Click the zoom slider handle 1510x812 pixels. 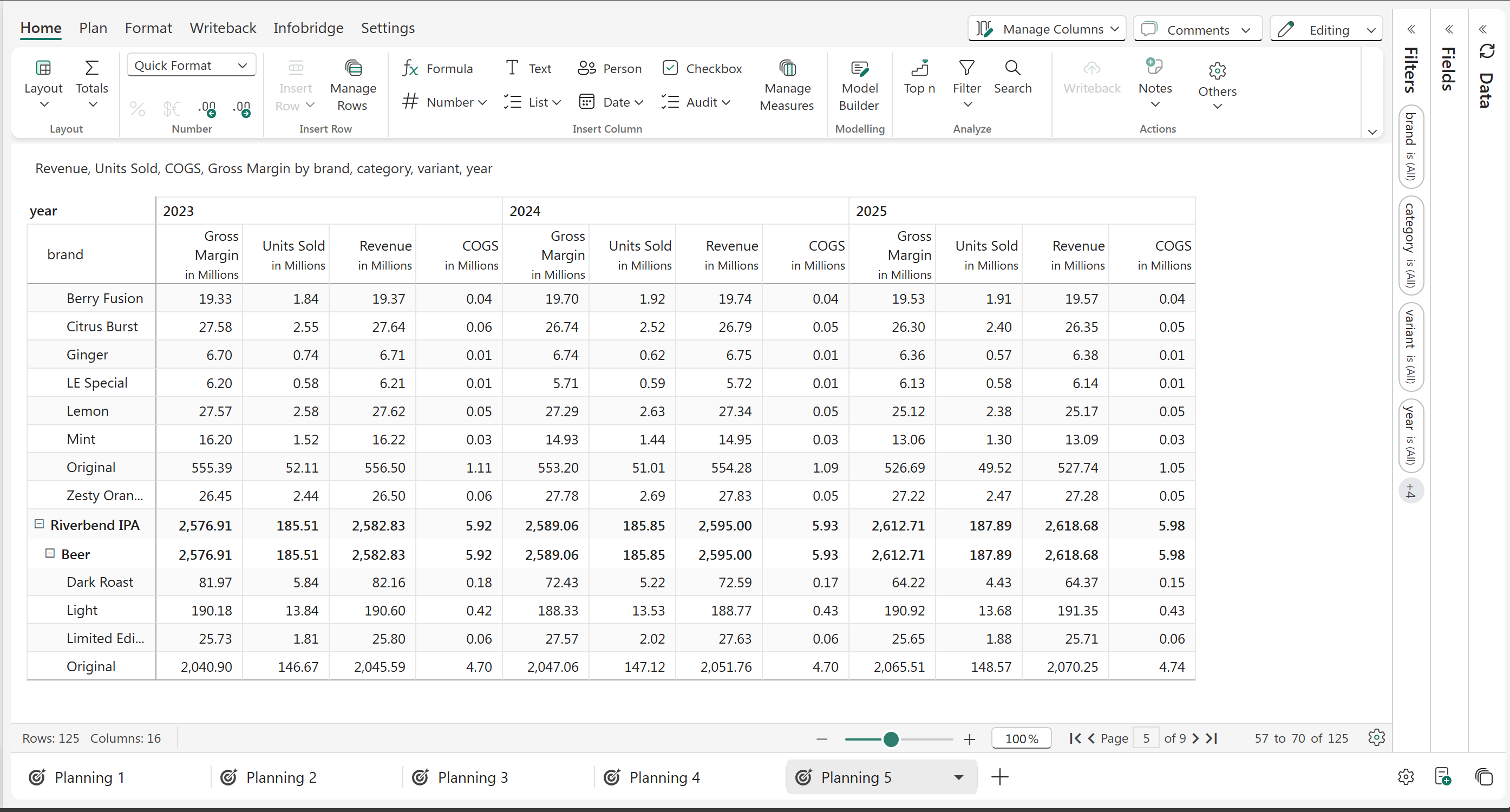(x=891, y=739)
